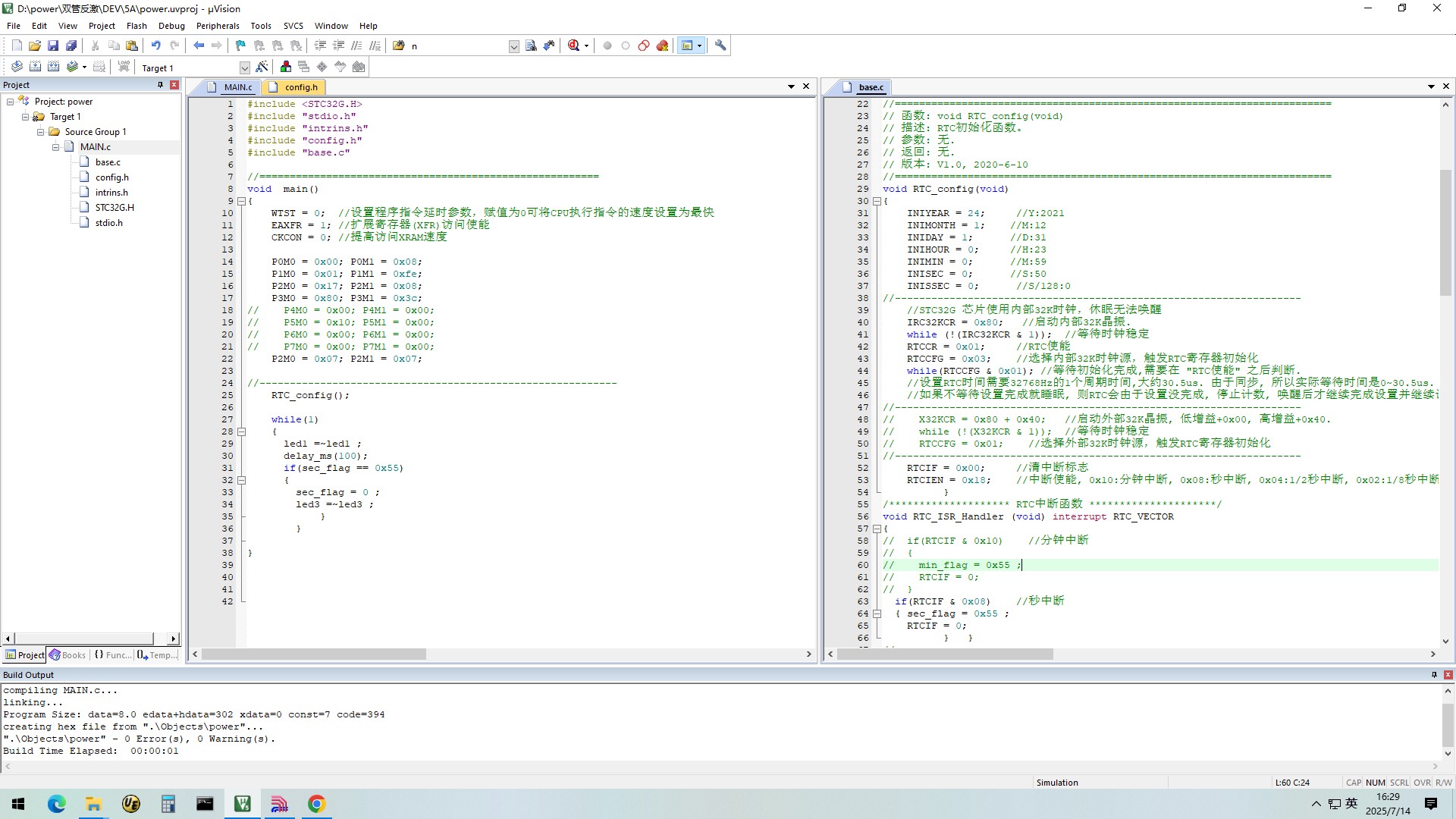Collapse the Project: power tree node
The height and width of the screenshot is (819, 1456).
[10, 102]
